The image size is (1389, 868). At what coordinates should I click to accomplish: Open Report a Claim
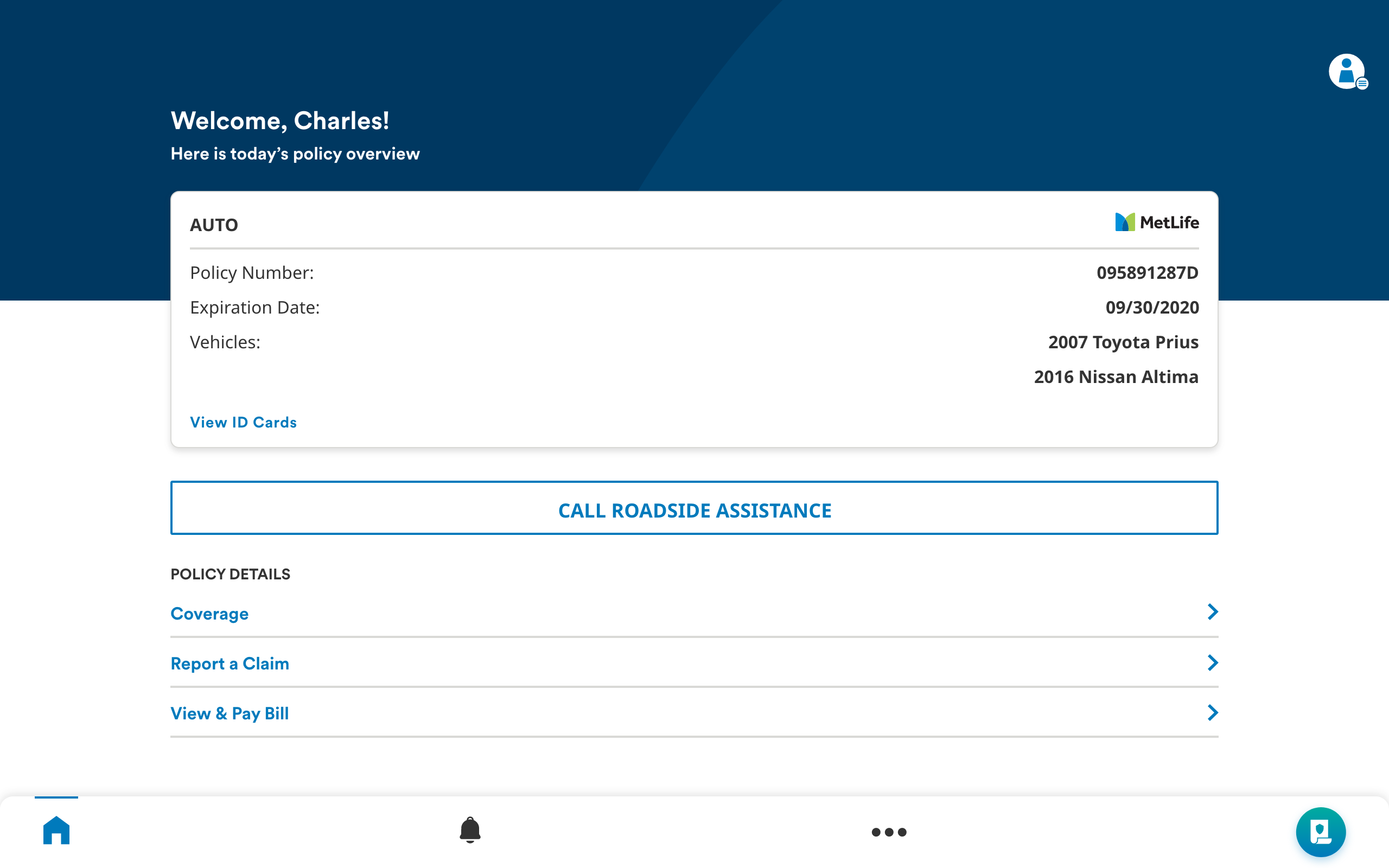230,663
